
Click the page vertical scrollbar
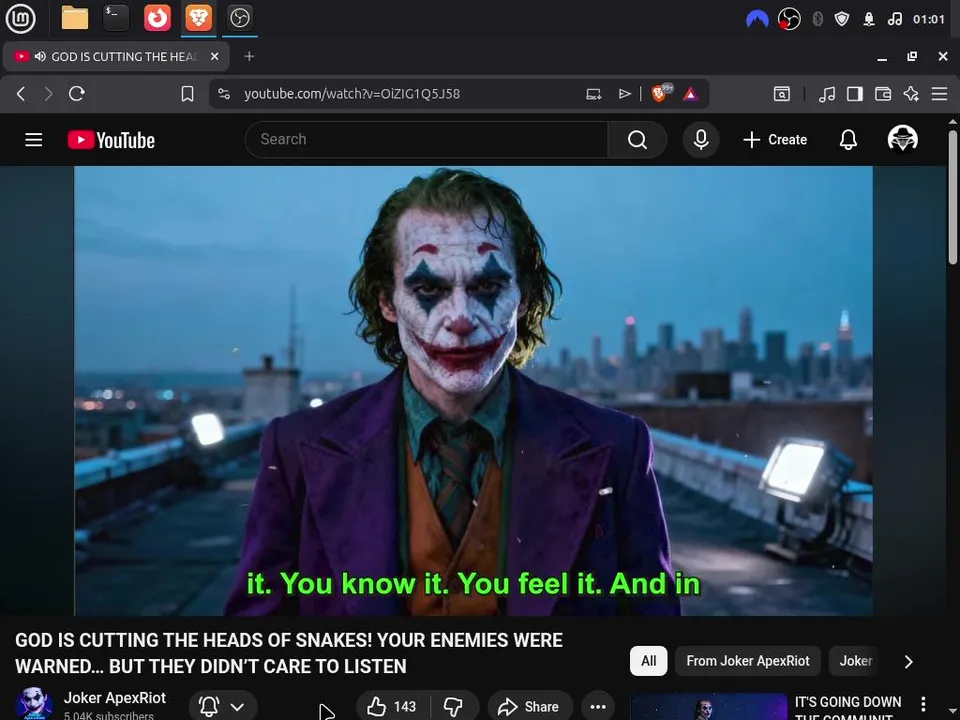pos(953,196)
